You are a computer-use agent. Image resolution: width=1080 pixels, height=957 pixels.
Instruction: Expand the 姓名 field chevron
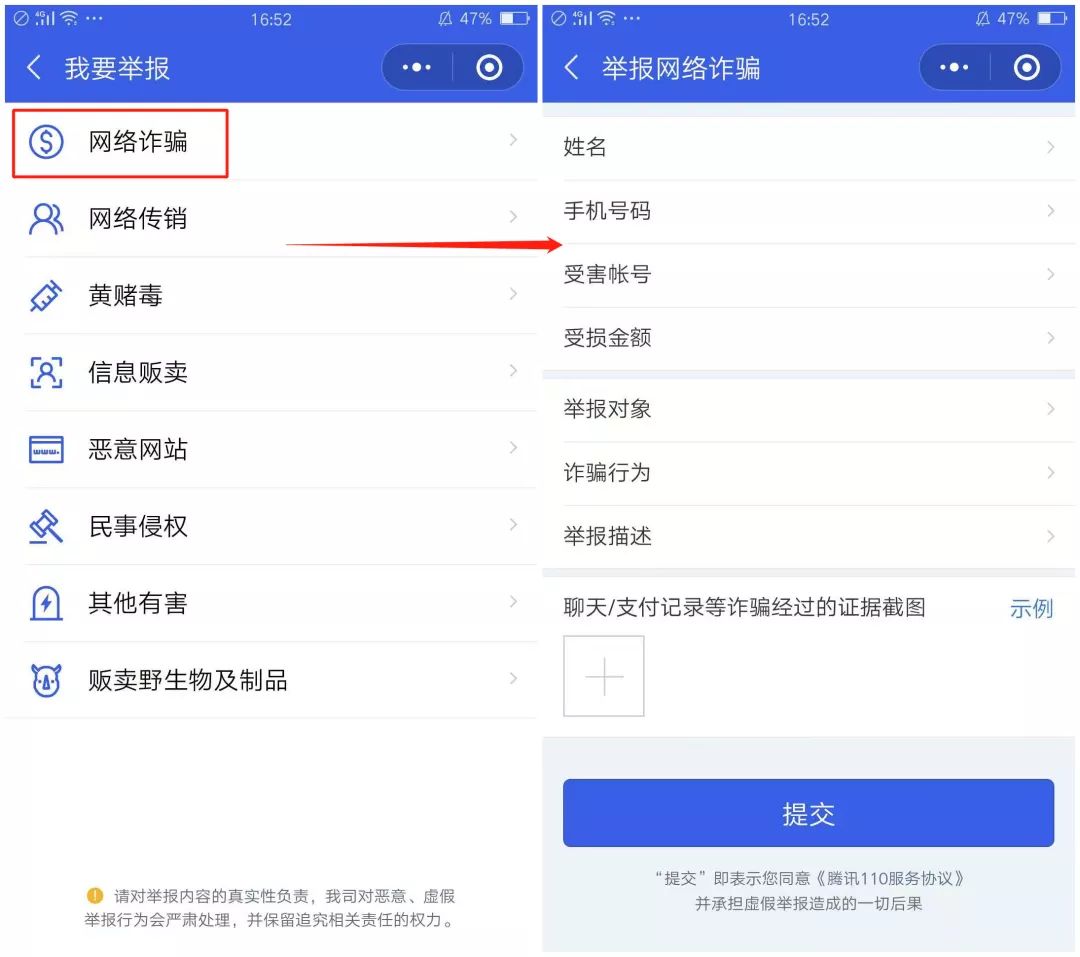pyautogui.click(x=1050, y=147)
